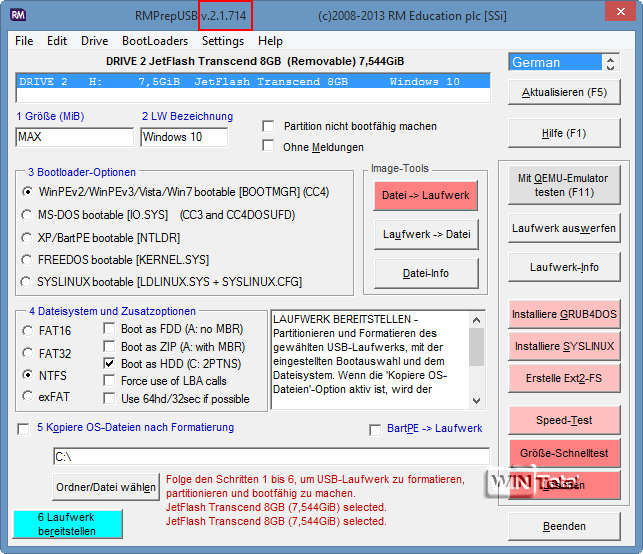Enable Partition nicht bootfähig machen checkbox
The height and width of the screenshot is (554, 643).
(268, 126)
